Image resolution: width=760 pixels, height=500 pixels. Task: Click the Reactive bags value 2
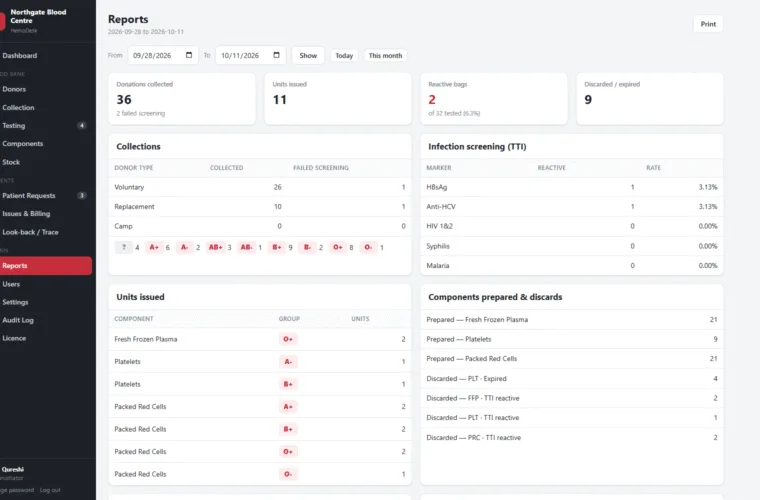(432, 99)
